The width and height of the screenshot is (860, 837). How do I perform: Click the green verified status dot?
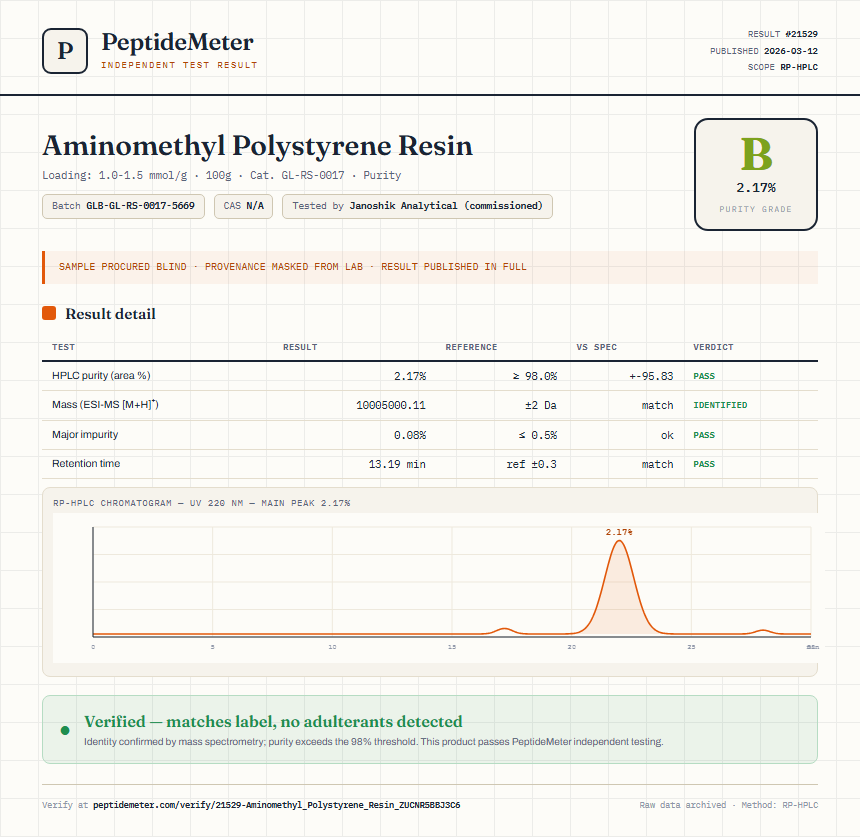(x=65, y=730)
